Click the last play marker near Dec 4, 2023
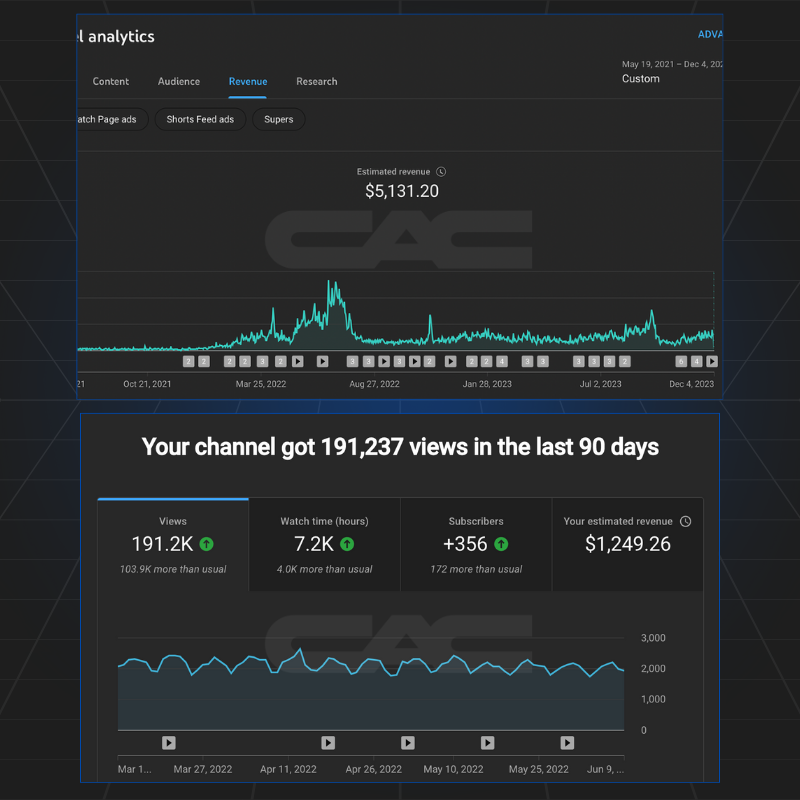The height and width of the screenshot is (800, 800). point(712,361)
